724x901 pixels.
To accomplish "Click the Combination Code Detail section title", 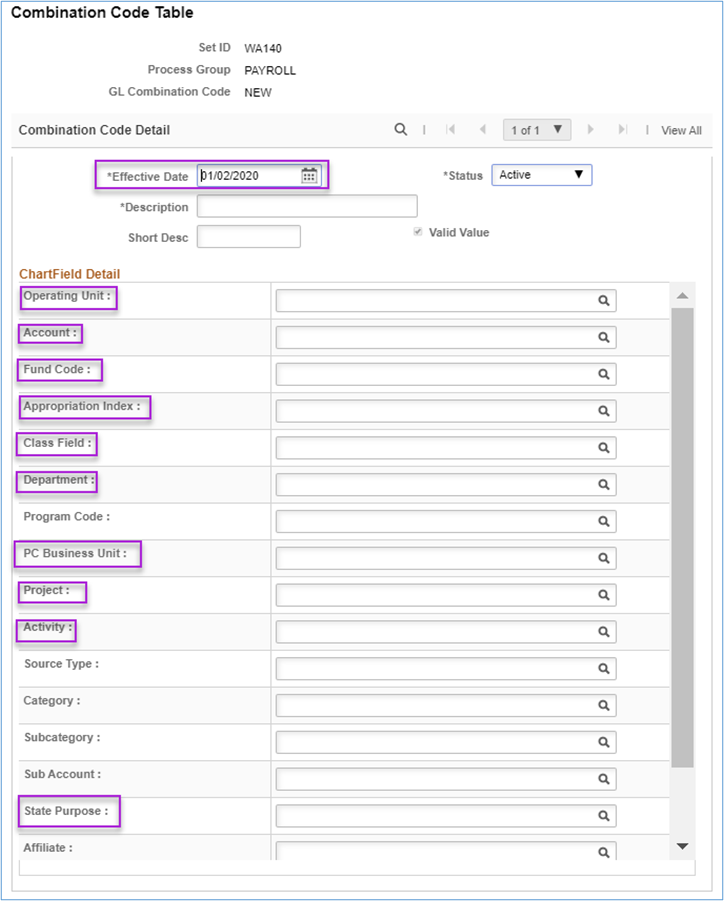I will 94,130.
